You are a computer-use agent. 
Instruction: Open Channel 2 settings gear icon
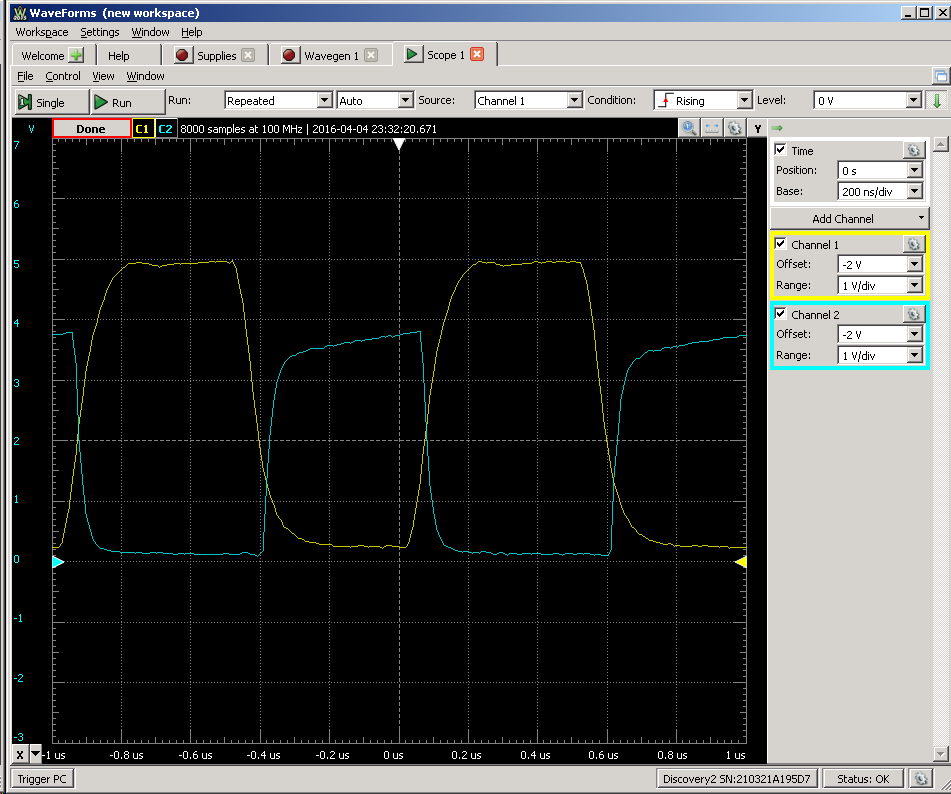point(912,314)
